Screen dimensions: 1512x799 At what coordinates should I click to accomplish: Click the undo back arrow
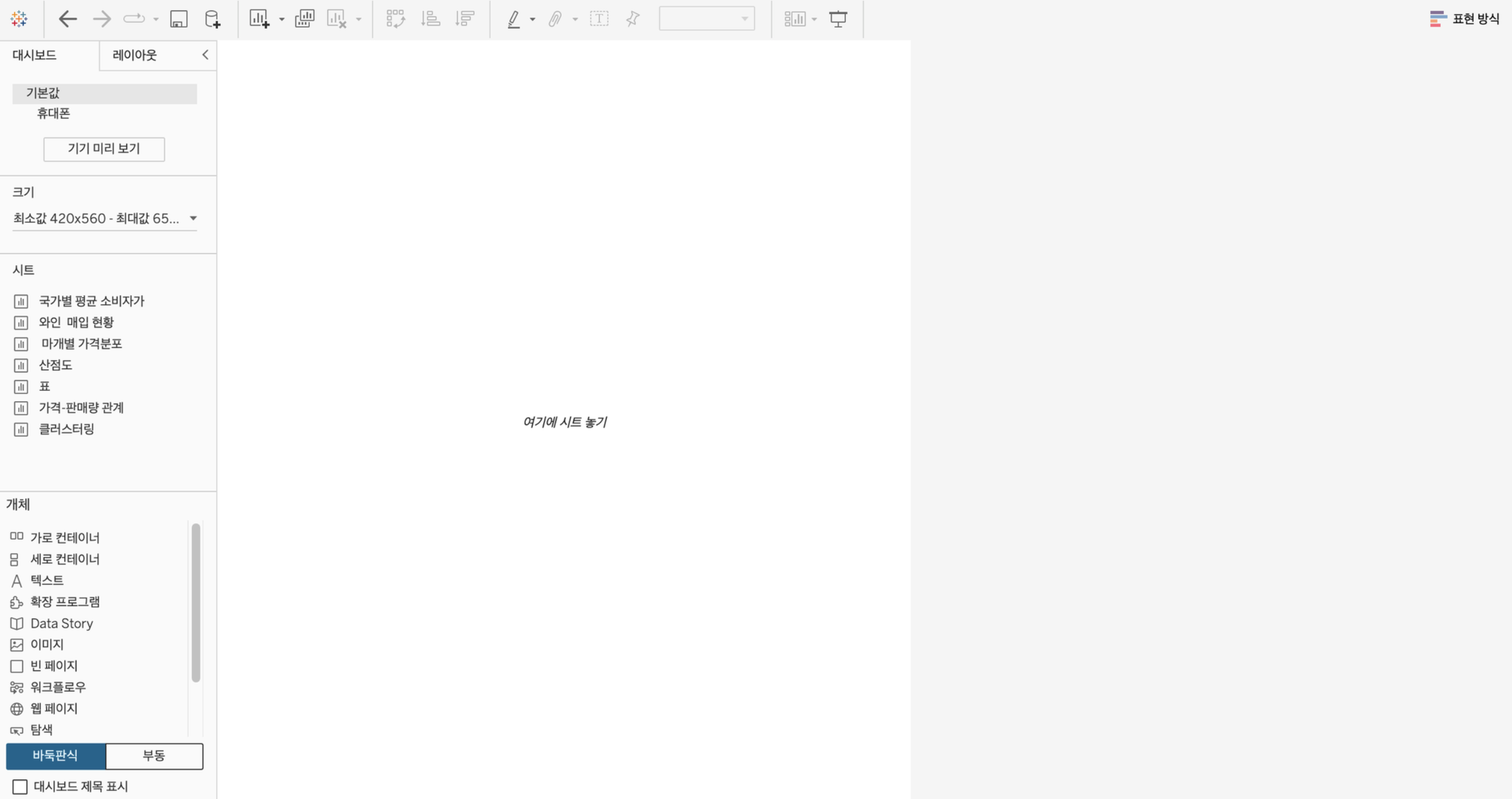pos(67,19)
